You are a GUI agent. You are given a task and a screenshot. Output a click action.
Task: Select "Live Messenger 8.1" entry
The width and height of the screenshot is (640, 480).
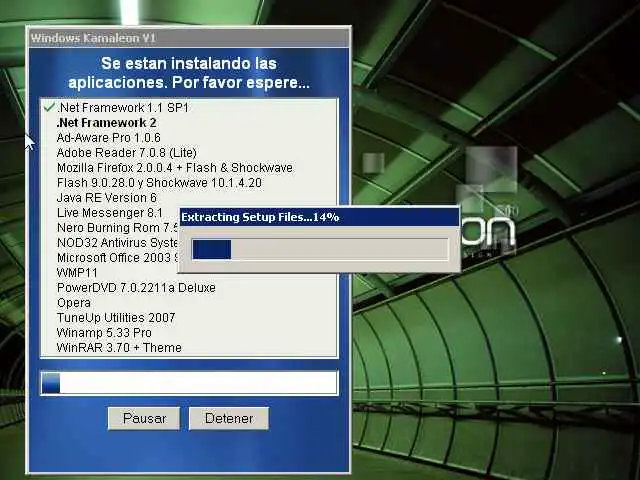[110, 213]
